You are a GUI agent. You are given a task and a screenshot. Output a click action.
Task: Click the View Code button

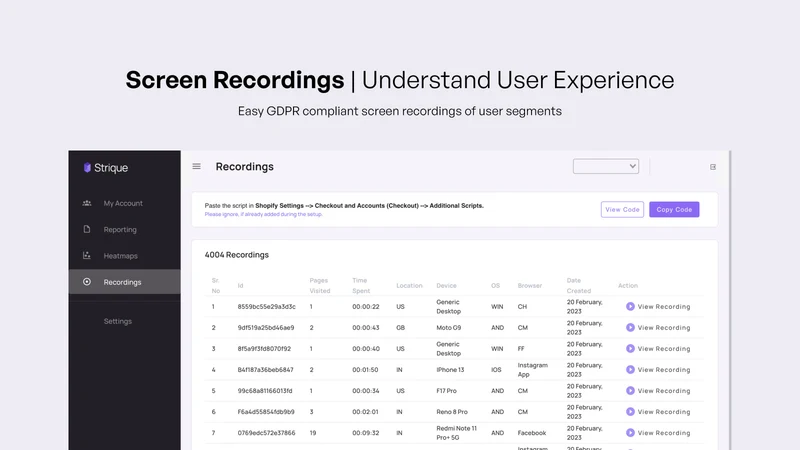pyautogui.click(x=622, y=209)
